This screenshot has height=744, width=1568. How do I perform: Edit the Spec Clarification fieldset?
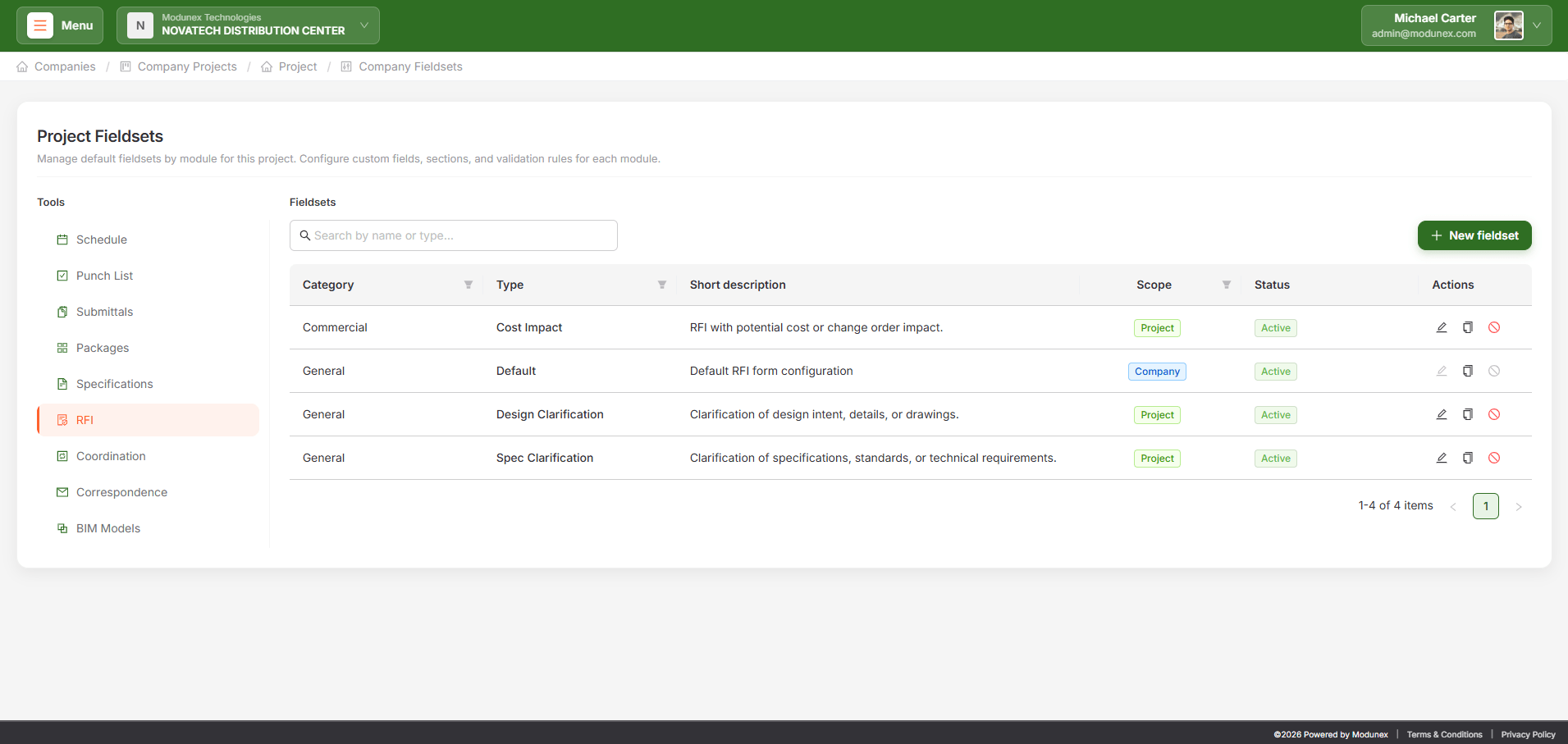pyautogui.click(x=1441, y=458)
